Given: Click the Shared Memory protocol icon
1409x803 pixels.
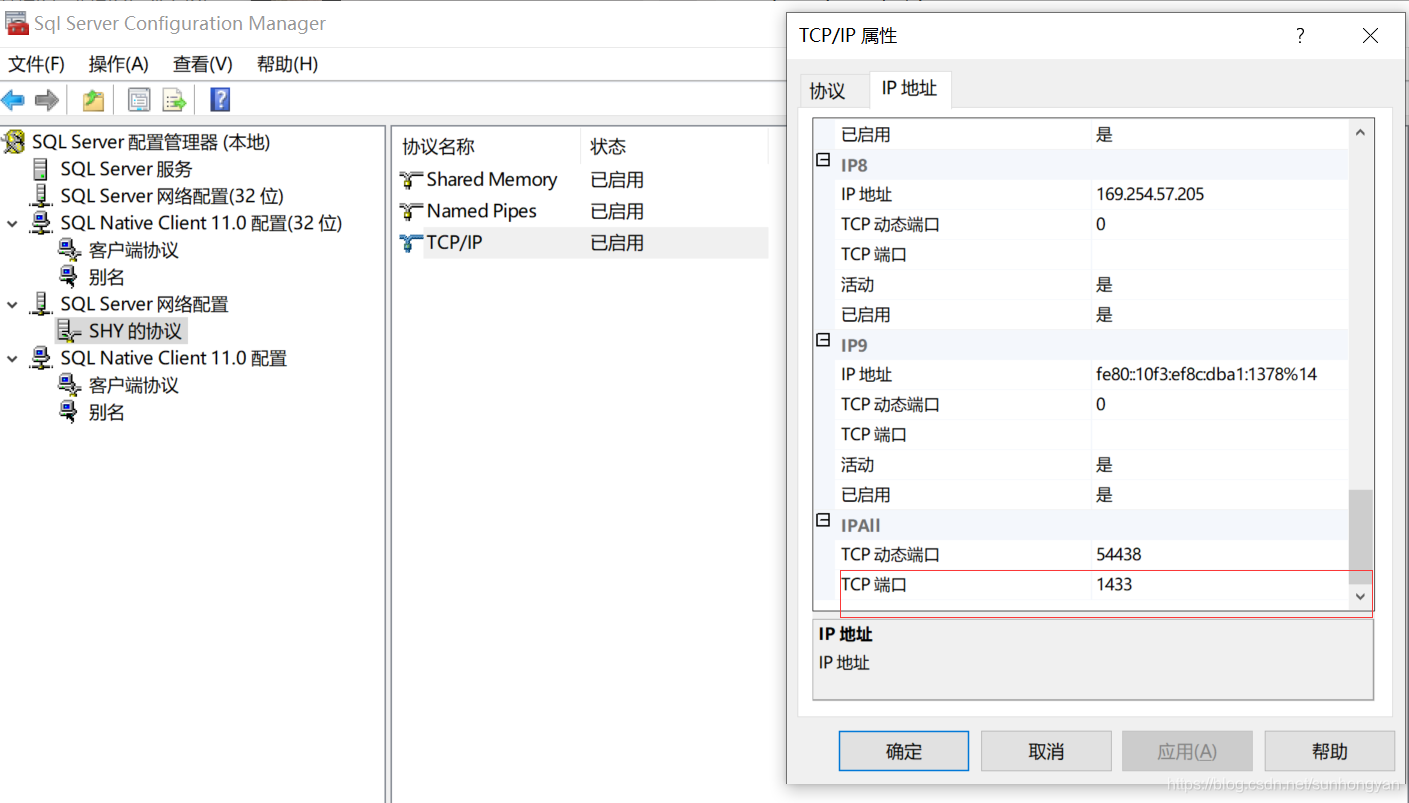Looking at the screenshot, I should [x=411, y=180].
